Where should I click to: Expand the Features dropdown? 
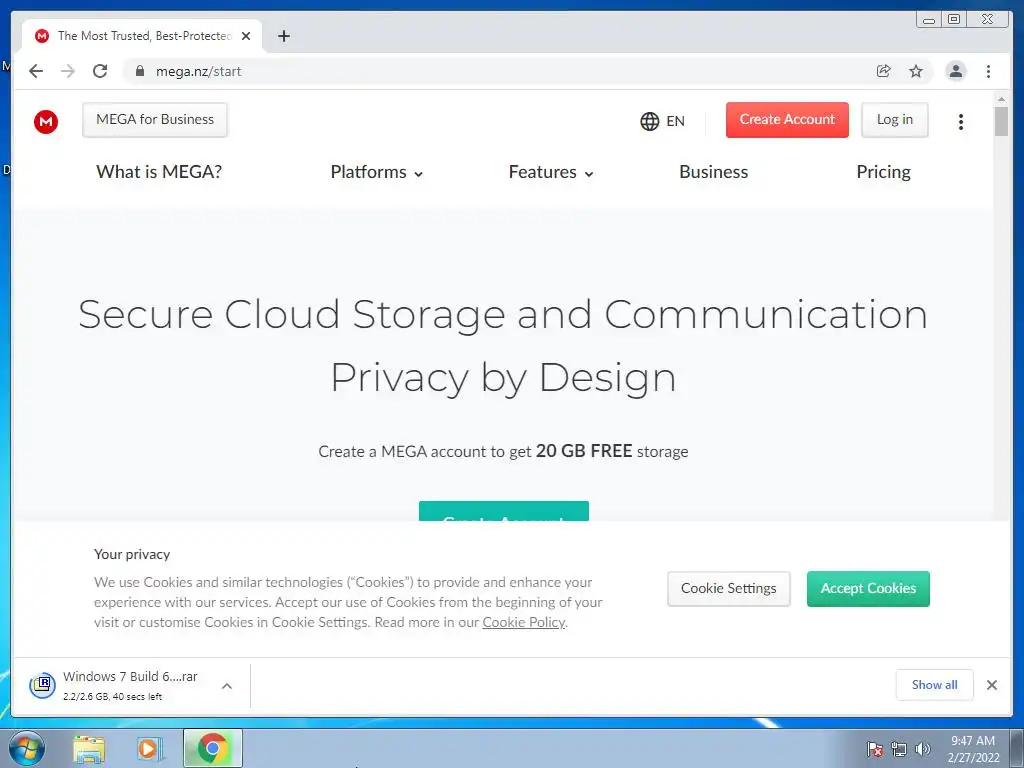point(551,172)
